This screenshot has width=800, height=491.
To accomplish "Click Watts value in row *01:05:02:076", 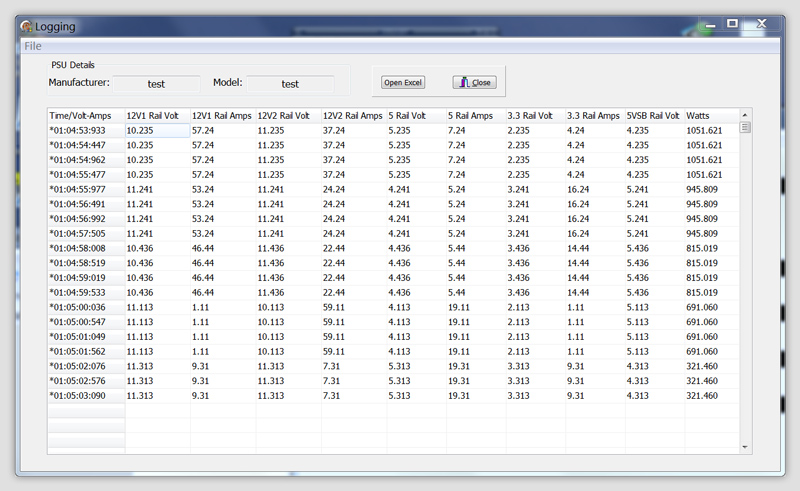I will 702,366.
